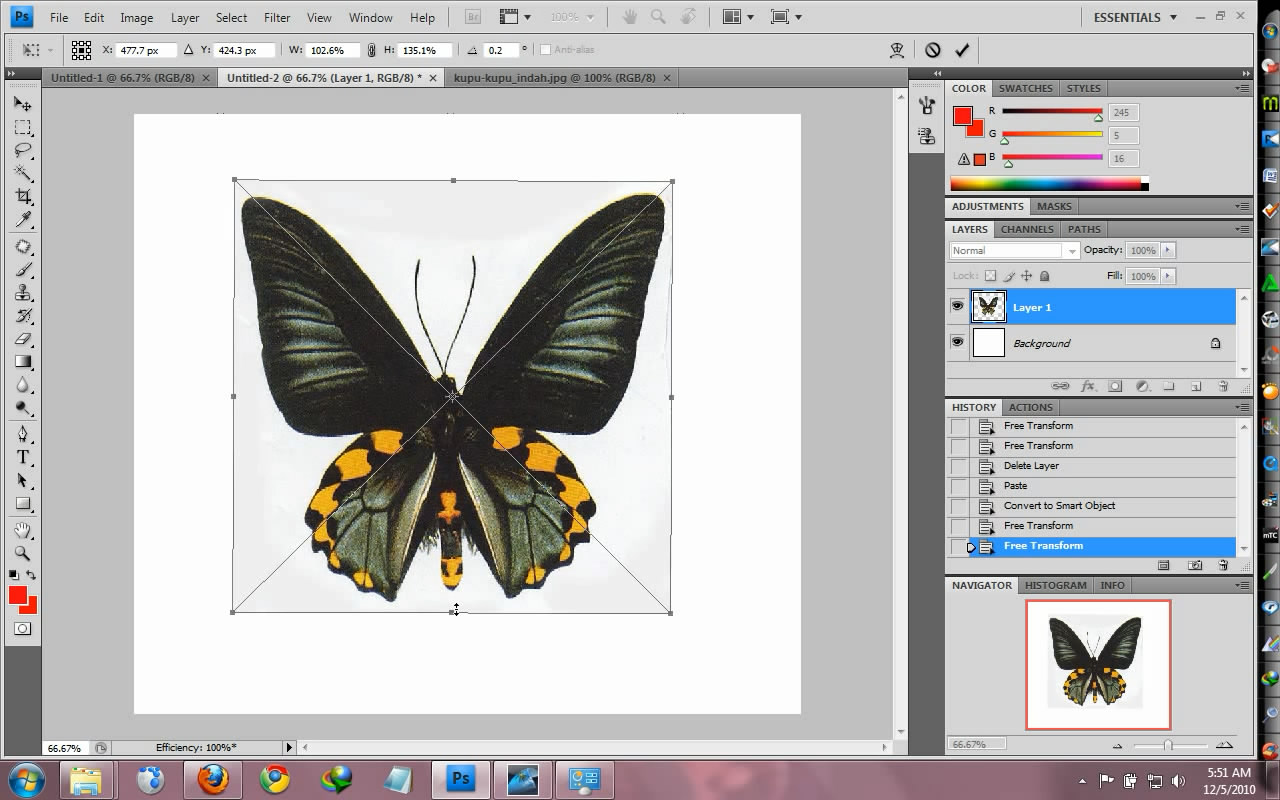The image size is (1280, 800).
Task: Select the Rectangle shape tool
Action: pyautogui.click(x=22, y=504)
